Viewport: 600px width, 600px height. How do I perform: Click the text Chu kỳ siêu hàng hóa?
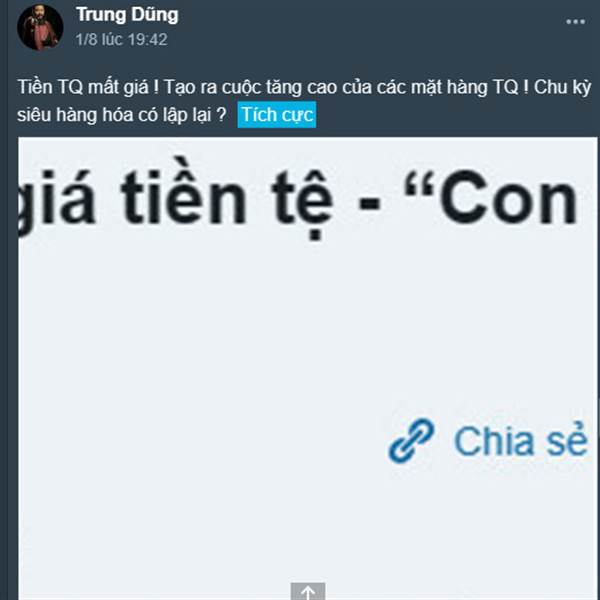[x=304, y=101]
